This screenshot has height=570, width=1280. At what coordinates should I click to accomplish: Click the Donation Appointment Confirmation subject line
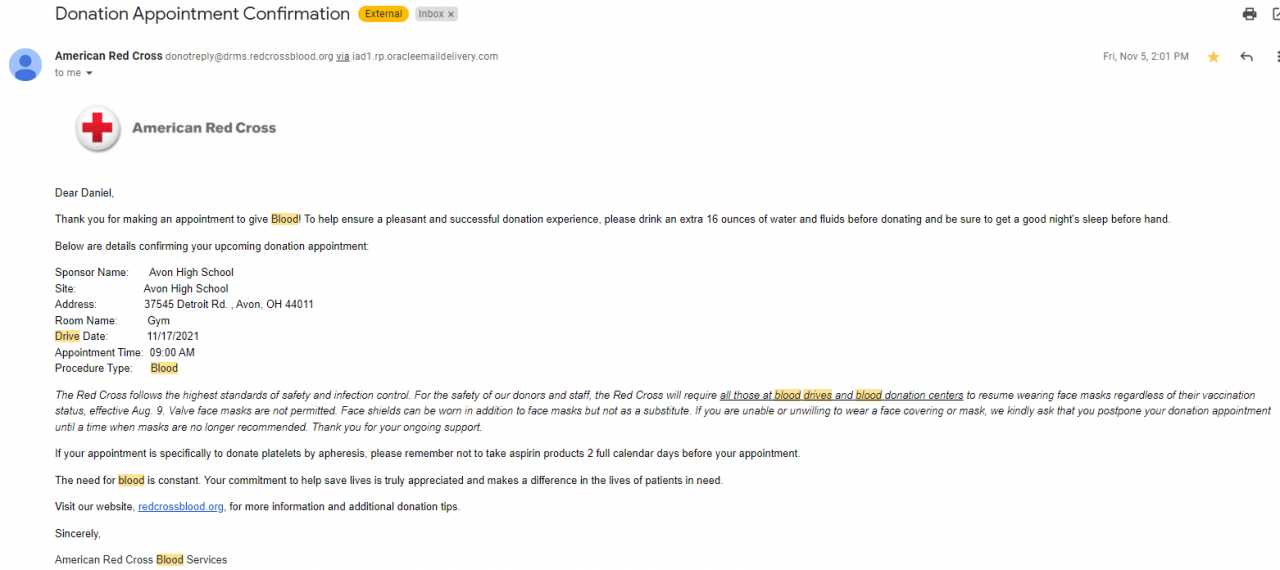click(202, 14)
